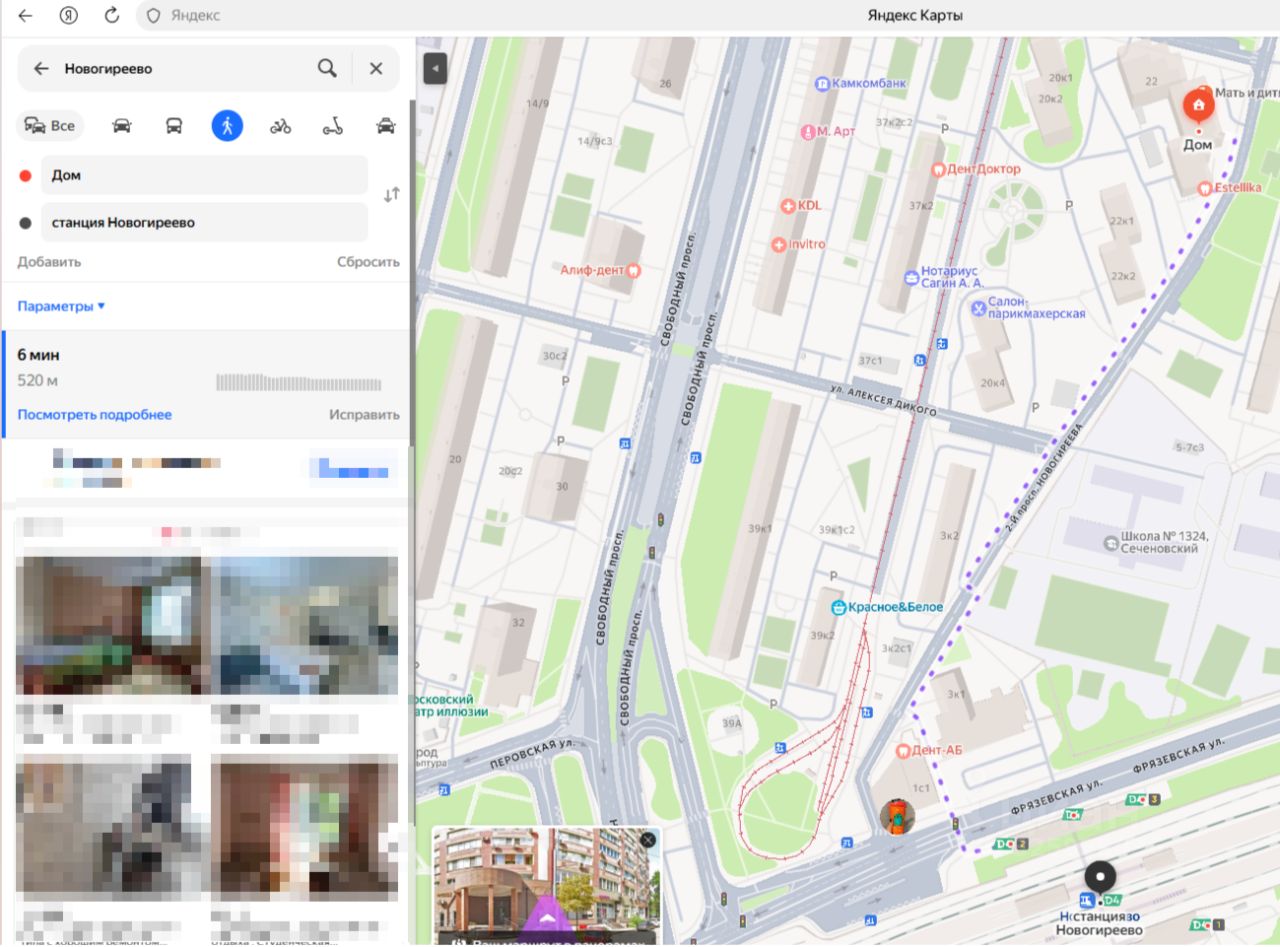Click building label "39А" on map

click(732, 723)
